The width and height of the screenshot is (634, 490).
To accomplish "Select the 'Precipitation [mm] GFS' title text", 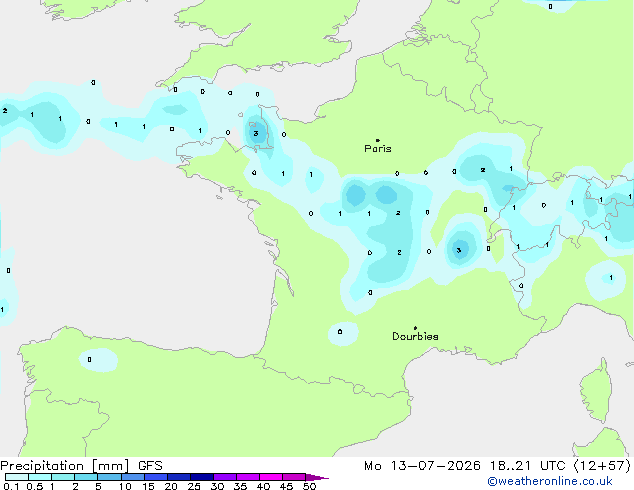I will [x=81, y=466].
